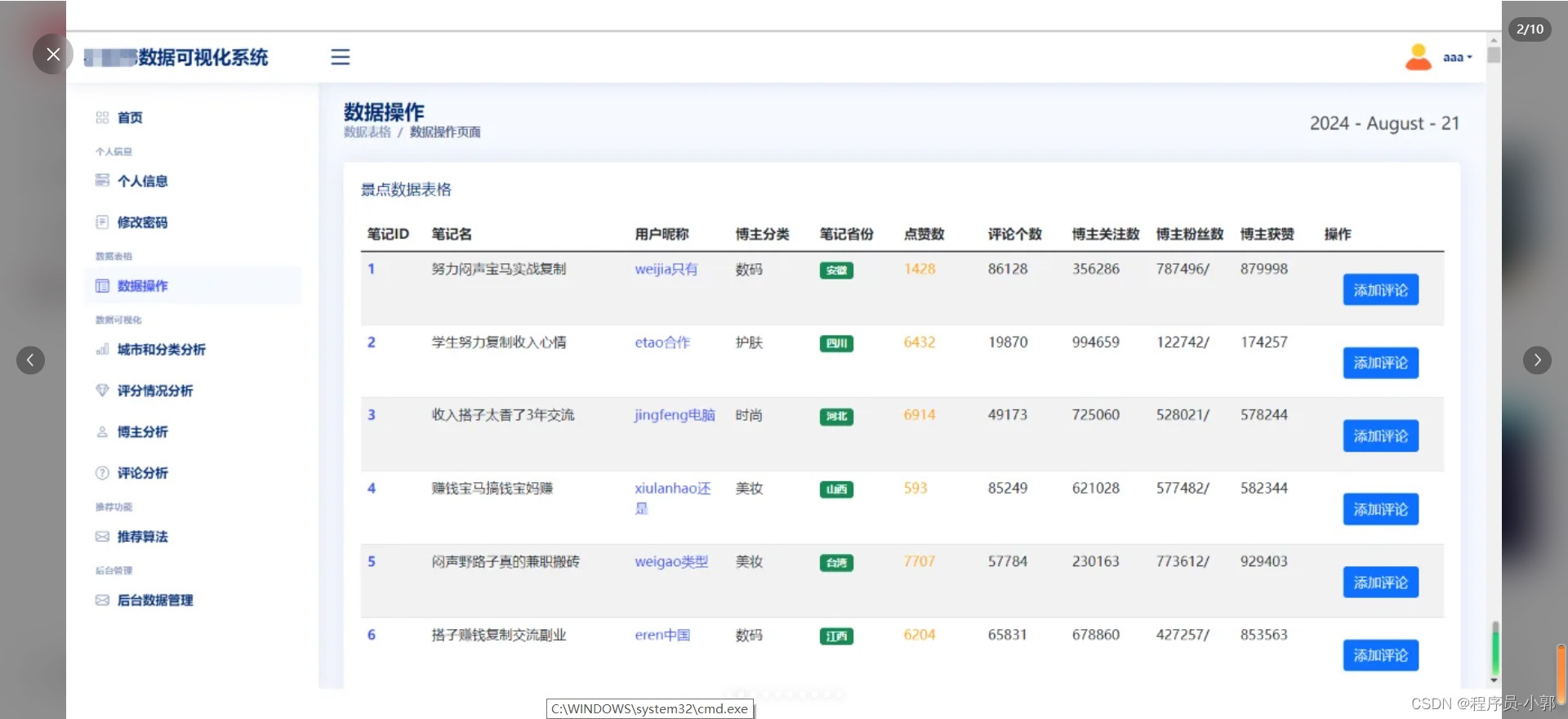Open the 博主分析 page

pos(143,432)
